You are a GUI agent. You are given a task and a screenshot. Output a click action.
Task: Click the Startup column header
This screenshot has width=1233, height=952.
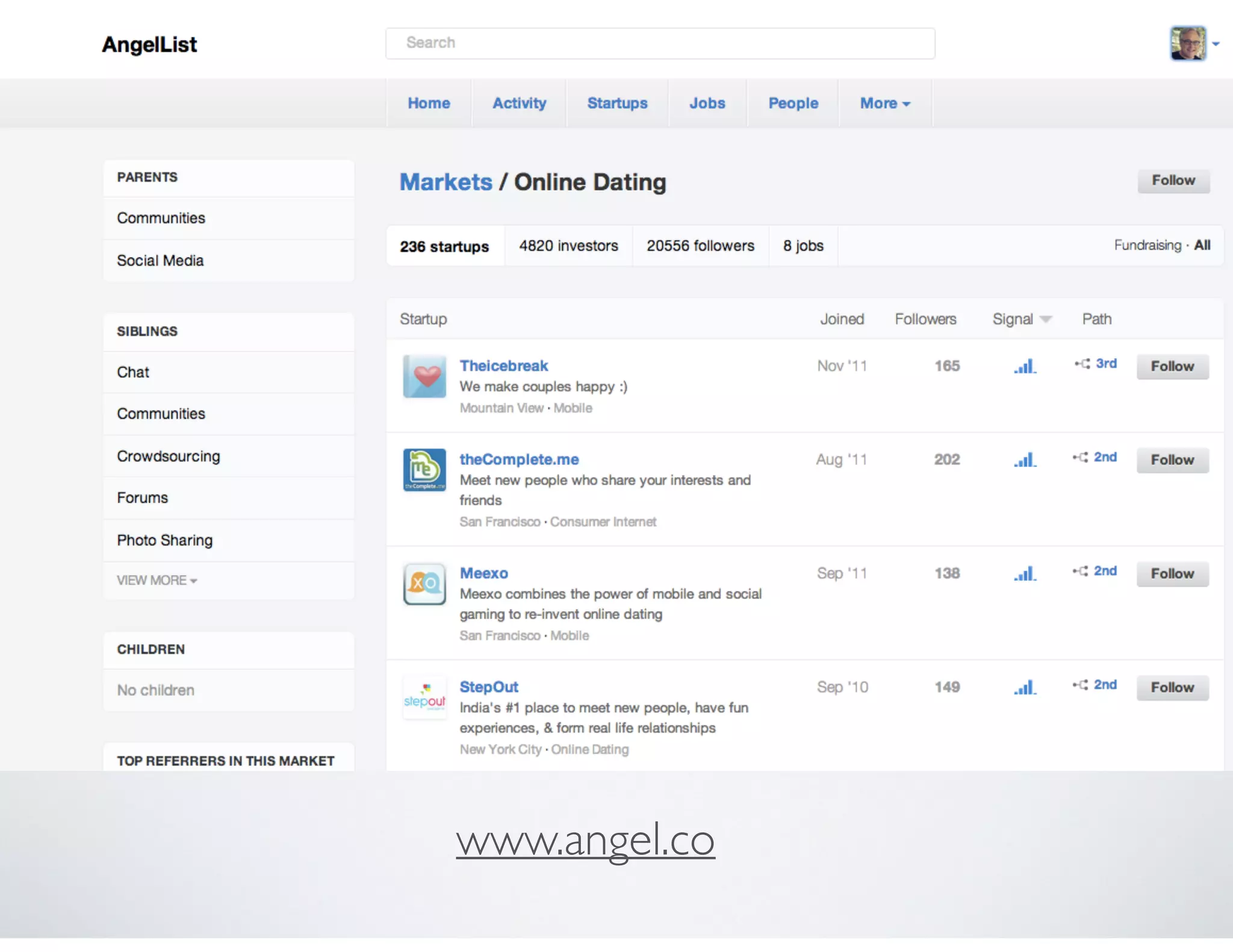423,319
